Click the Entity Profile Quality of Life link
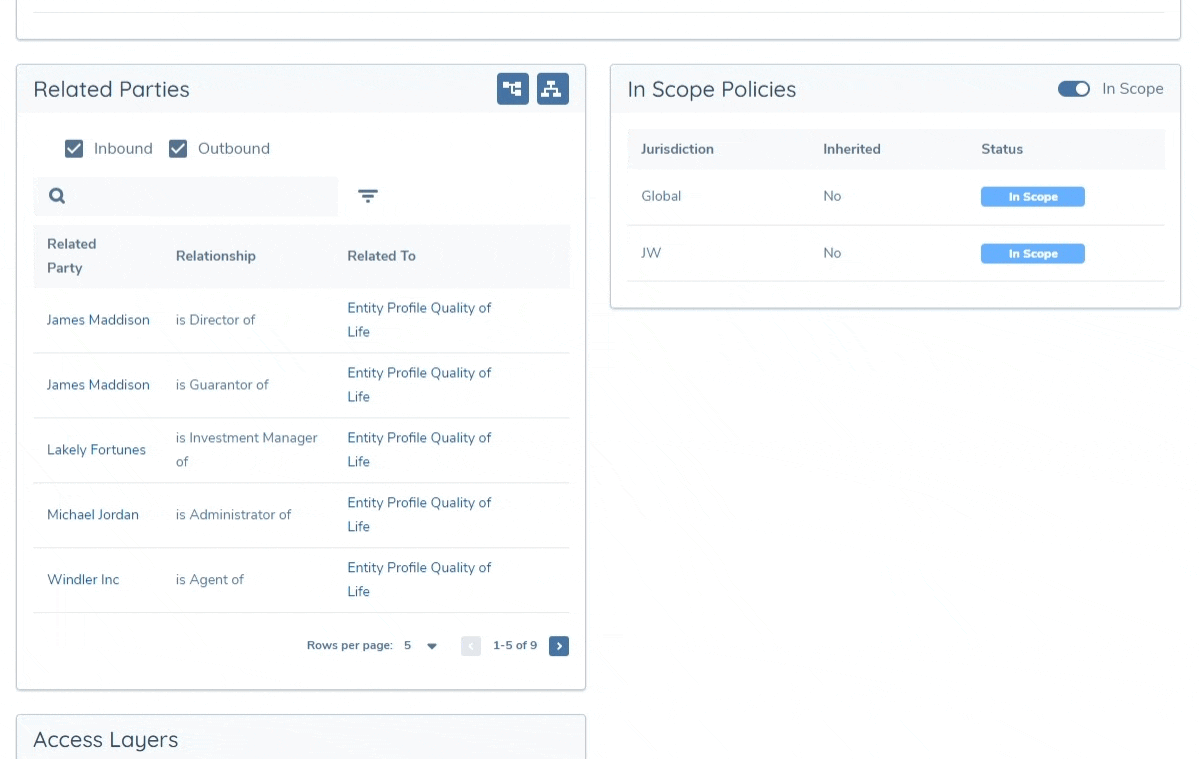Screen dimensions: 1199x759 (x=419, y=319)
